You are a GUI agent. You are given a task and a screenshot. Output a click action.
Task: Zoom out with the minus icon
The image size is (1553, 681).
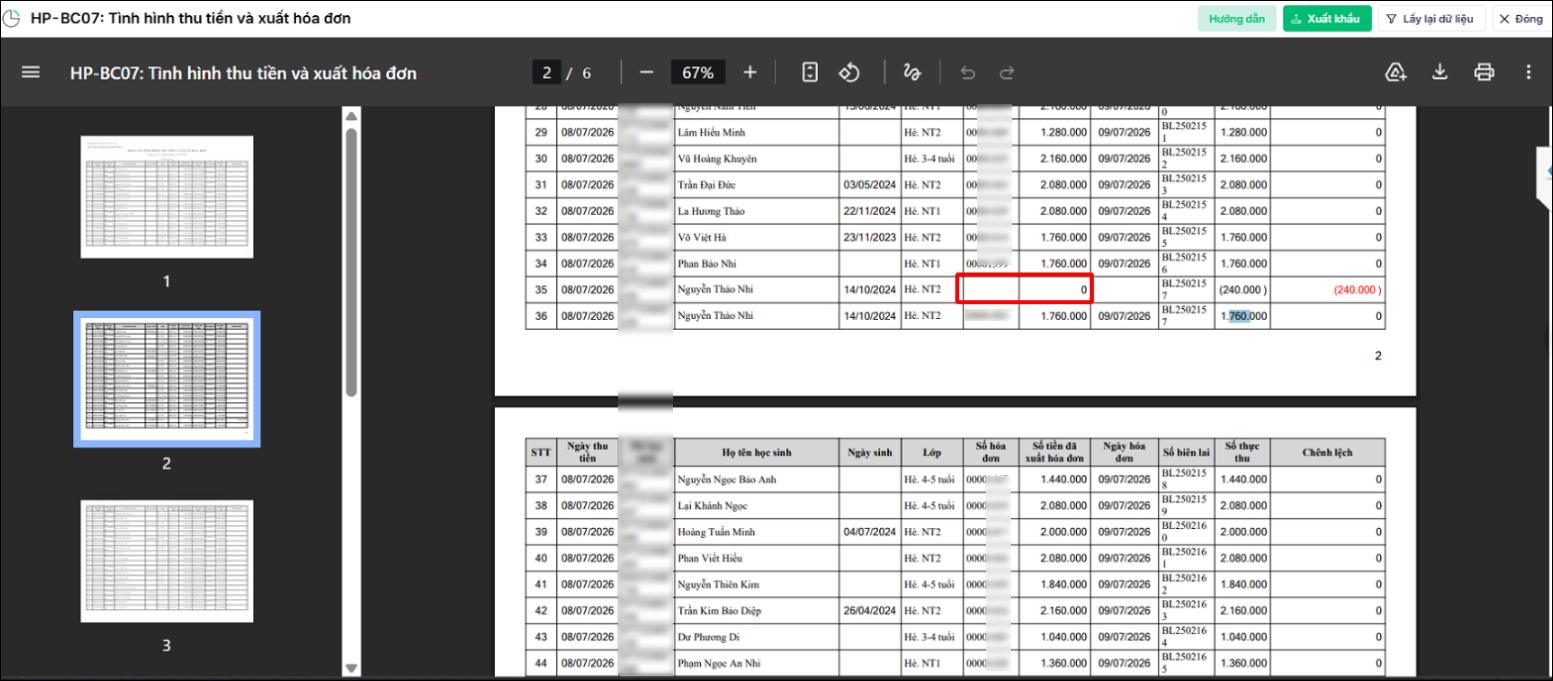point(646,73)
